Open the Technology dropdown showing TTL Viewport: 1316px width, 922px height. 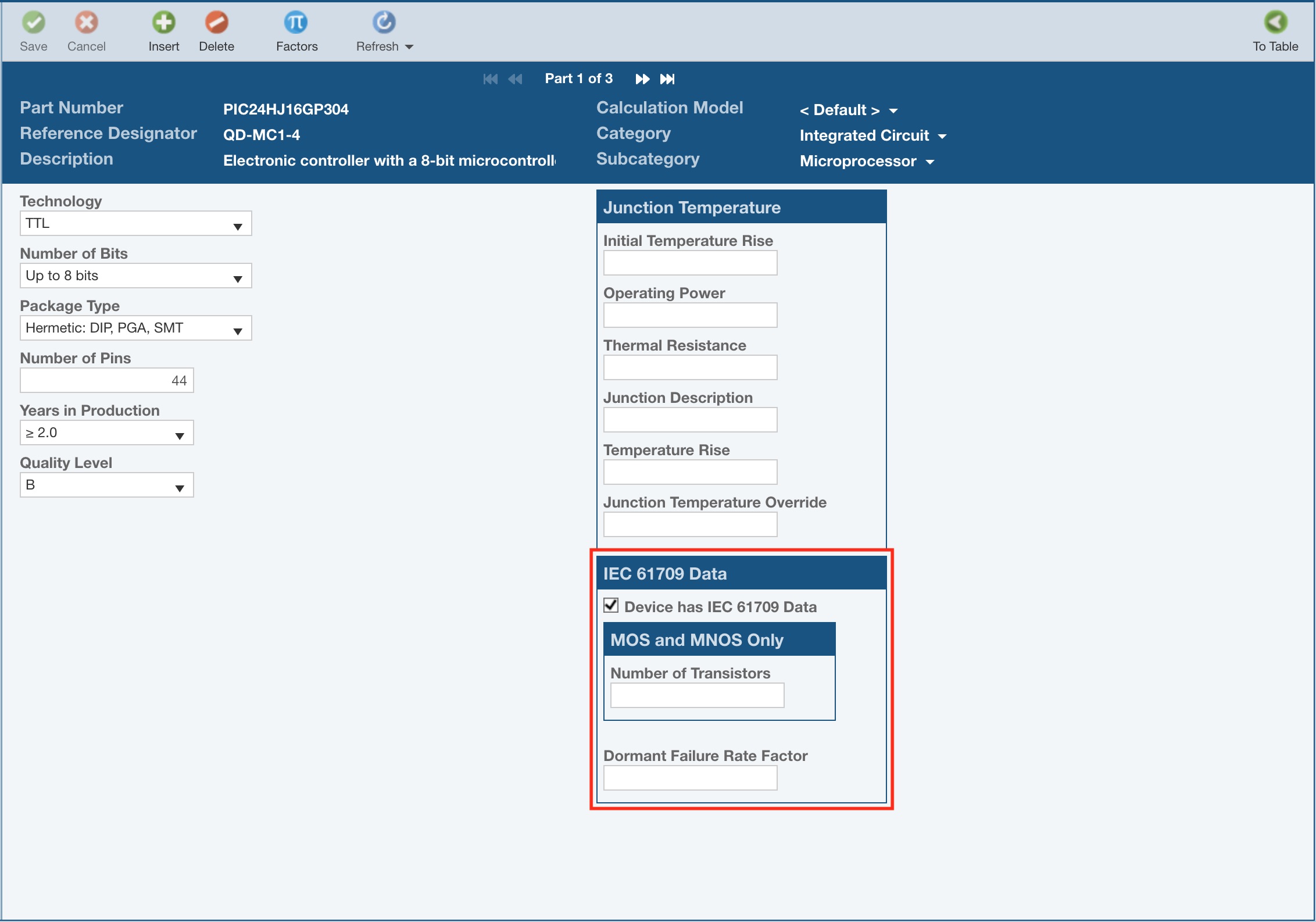click(x=135, y=224)
